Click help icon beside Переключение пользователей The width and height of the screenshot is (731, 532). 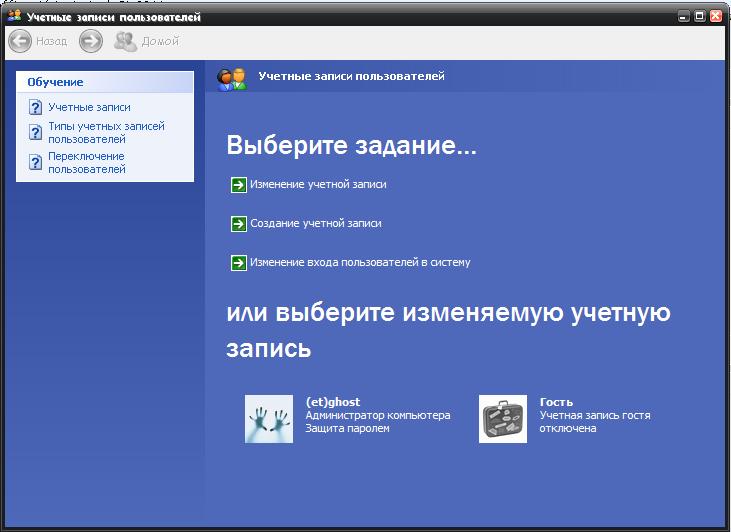[36, 162]
